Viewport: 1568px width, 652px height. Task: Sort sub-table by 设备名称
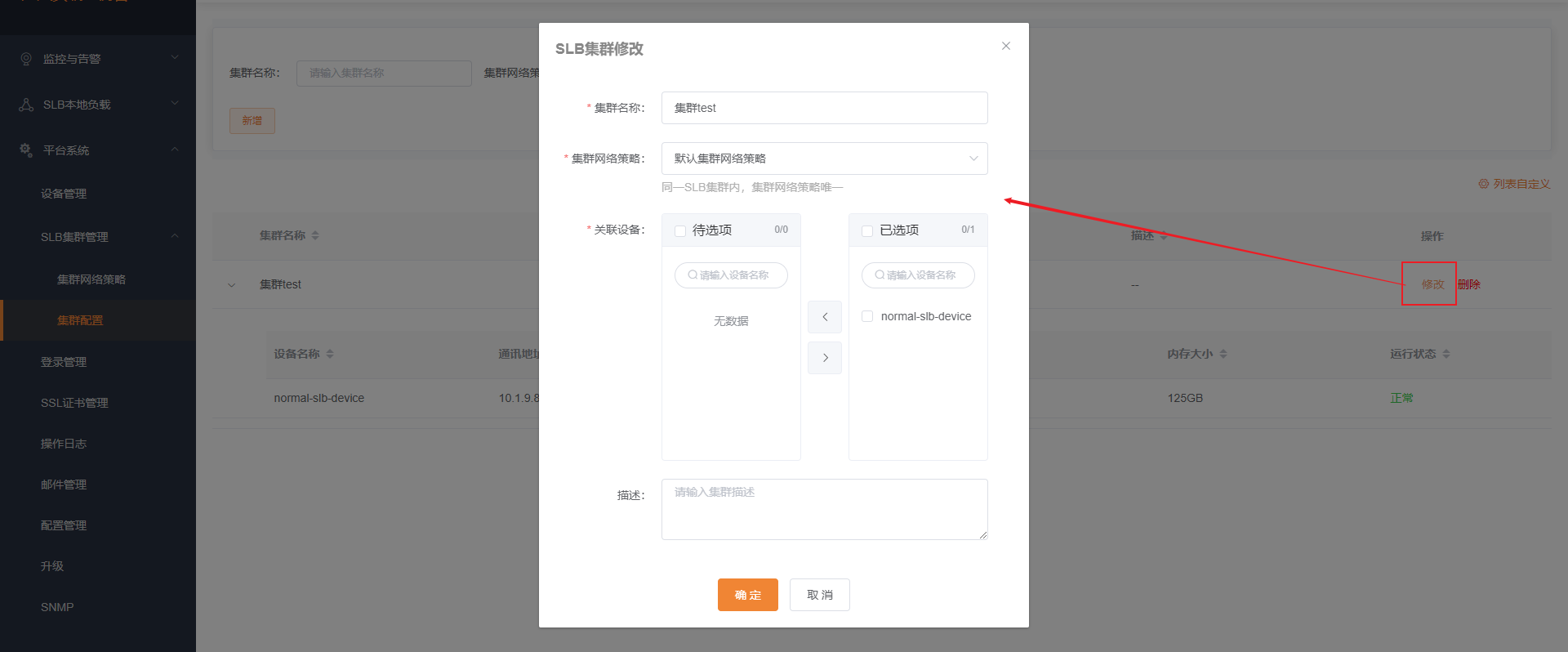[330, 354]
